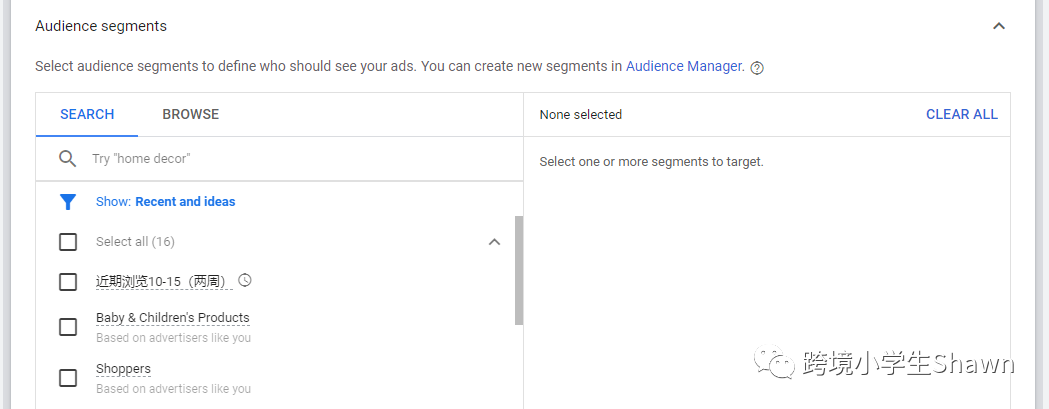Tick the 近期浏览10-15（两周） checkbox
The image size is (1049, 409).
[68, 282]
